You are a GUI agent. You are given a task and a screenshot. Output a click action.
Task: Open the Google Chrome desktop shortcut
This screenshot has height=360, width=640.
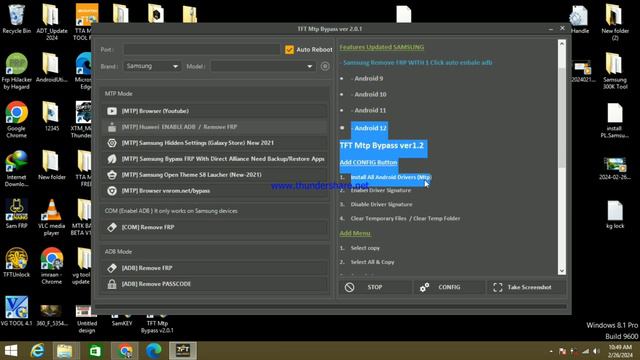16,120
